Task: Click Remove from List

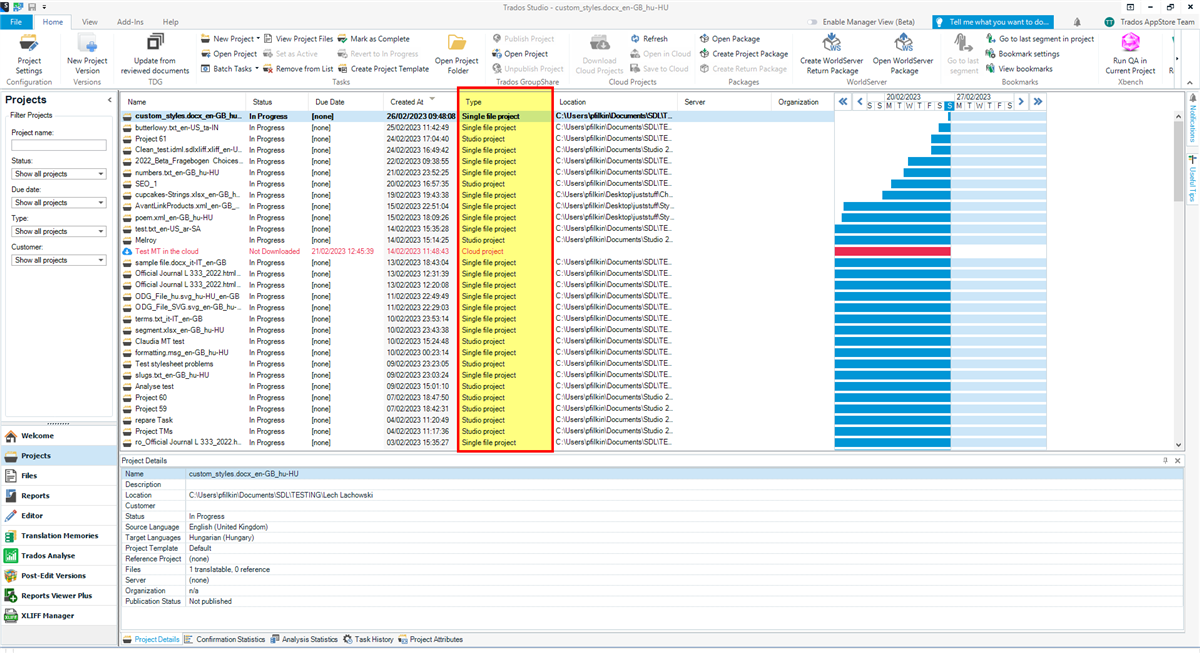Action: click(298, 69)
